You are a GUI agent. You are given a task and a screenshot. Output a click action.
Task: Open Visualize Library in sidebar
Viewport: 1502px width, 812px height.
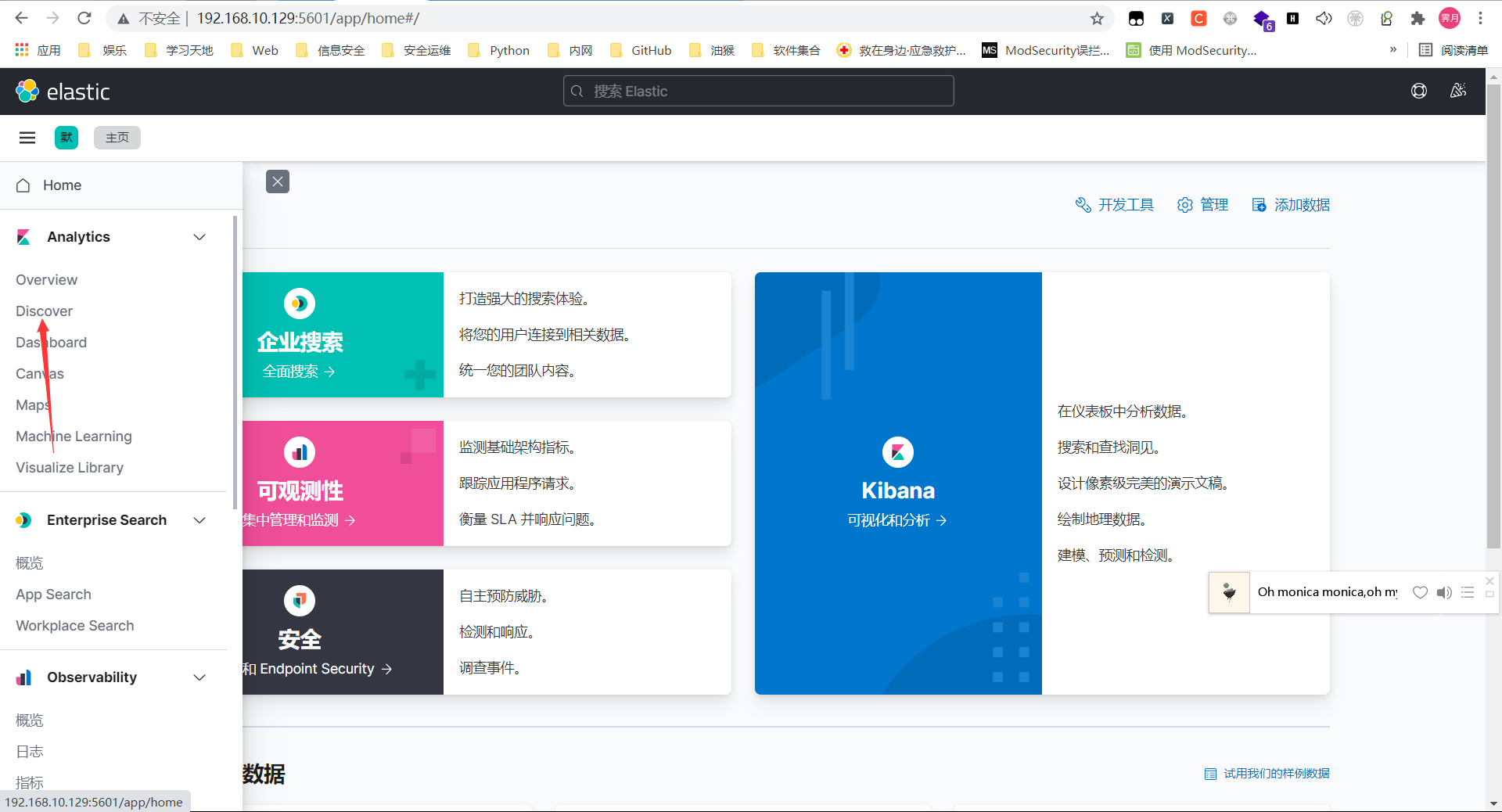click(x=70, y=468)
